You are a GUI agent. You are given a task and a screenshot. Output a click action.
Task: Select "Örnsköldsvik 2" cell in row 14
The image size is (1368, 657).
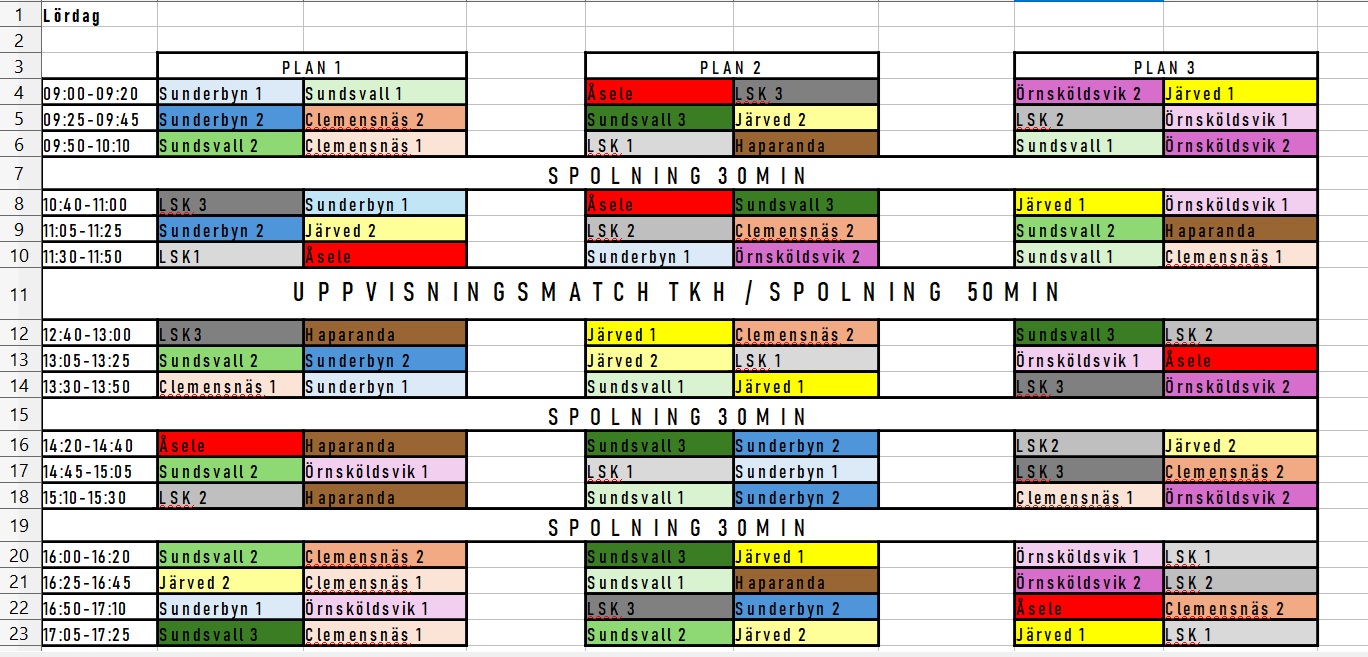[1240, 387]
